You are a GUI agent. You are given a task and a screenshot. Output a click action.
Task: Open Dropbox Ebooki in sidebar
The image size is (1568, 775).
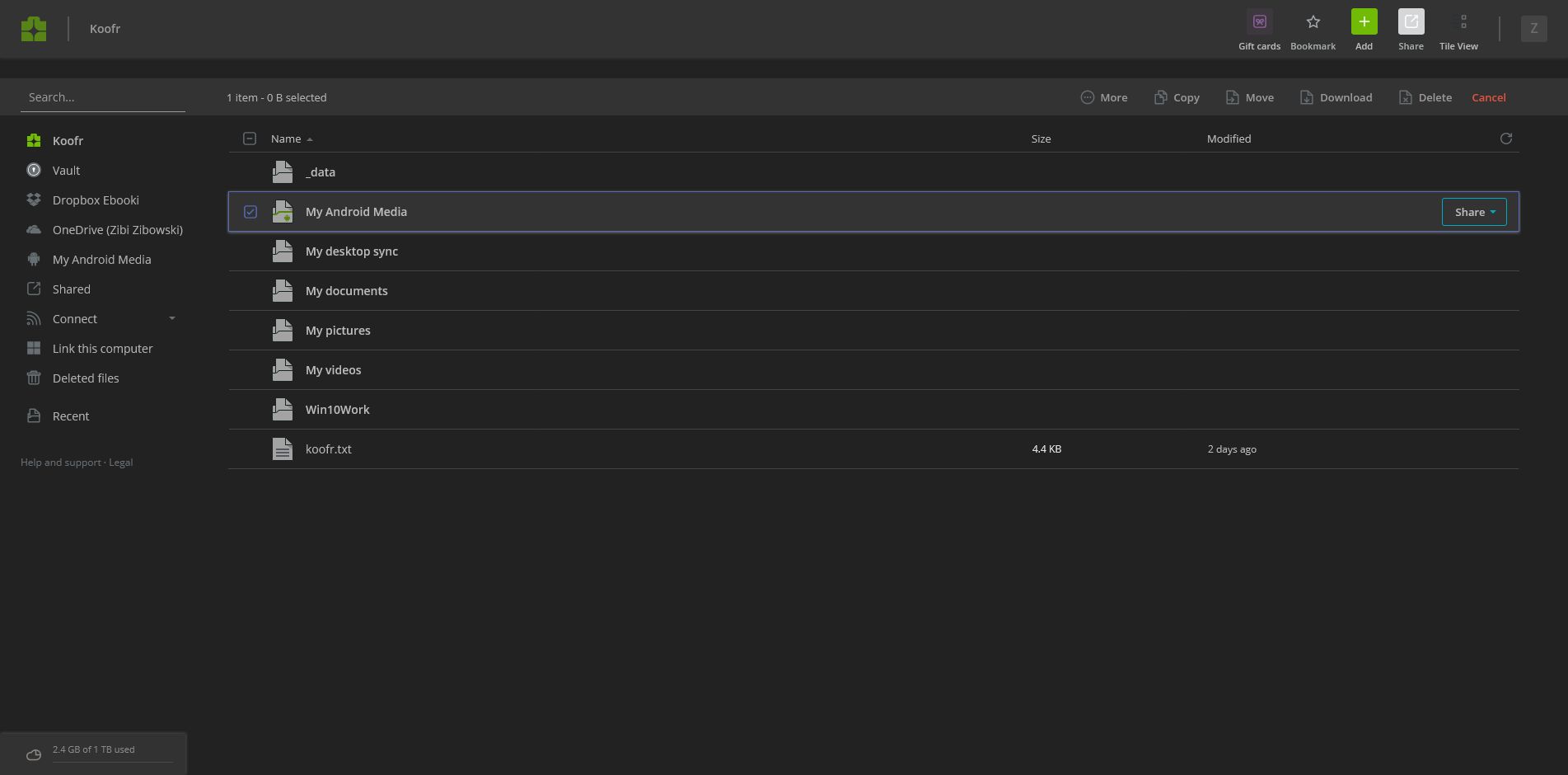pos(96,200)
